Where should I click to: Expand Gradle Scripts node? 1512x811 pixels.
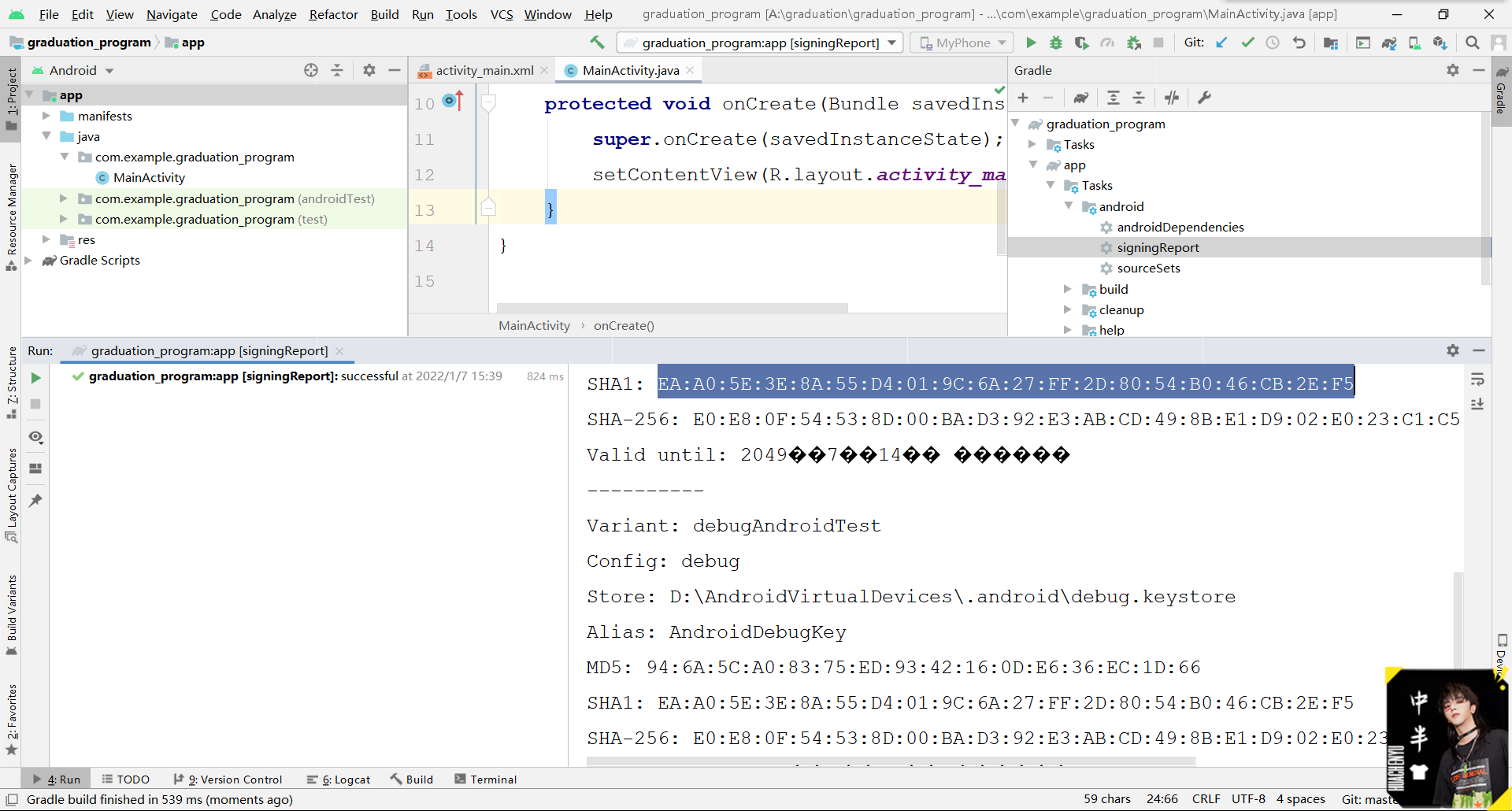pyautogui.click(x=28, y=260)
